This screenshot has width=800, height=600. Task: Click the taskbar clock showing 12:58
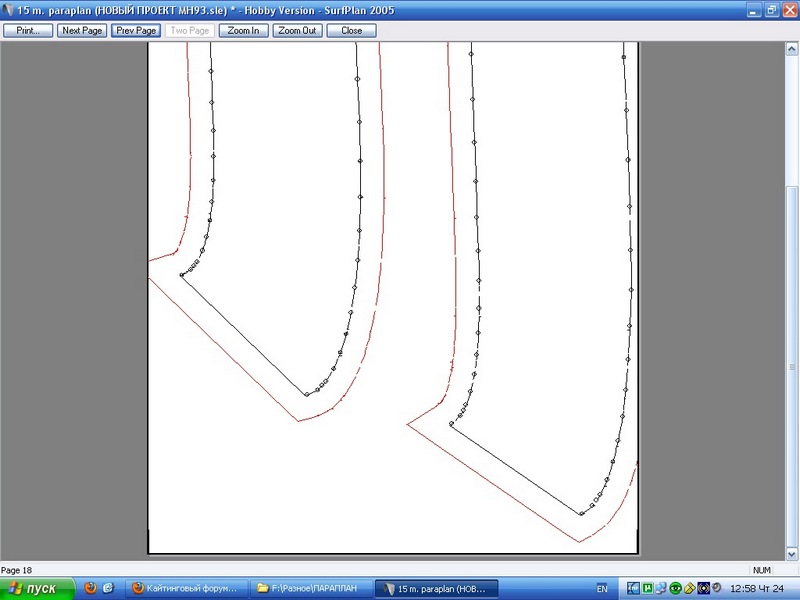point(757,589)
